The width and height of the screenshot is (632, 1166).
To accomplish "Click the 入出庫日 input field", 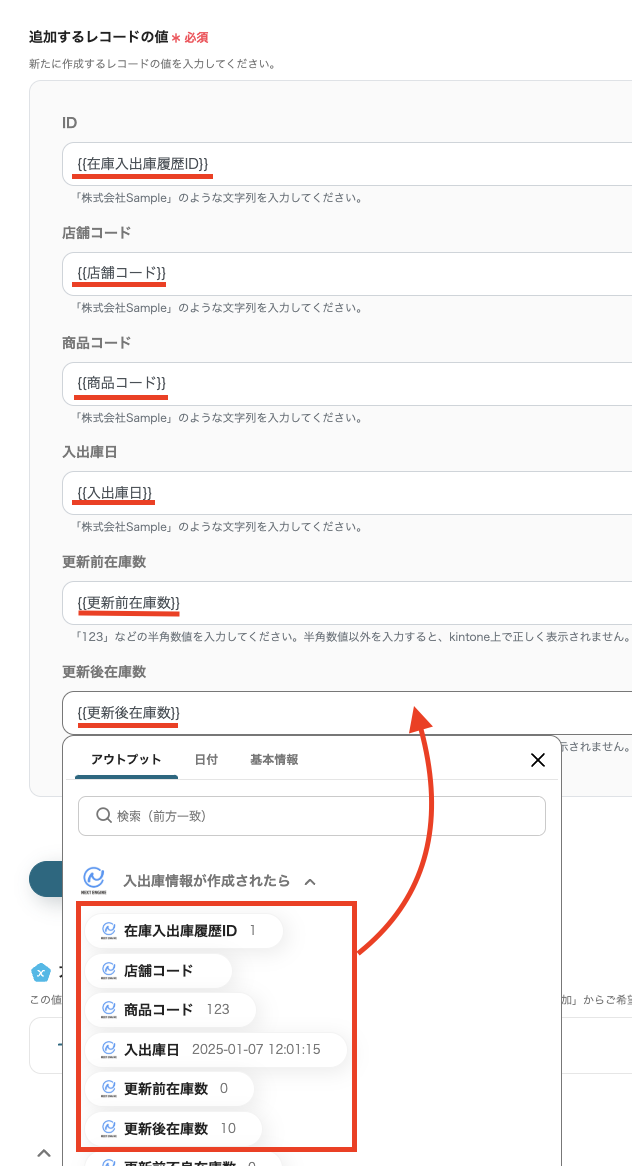I will pyautogui.click(x=347, y=493).
